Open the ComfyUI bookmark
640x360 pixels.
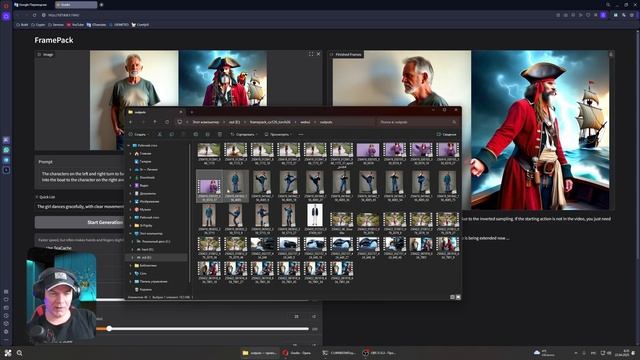tap(140, 25)
